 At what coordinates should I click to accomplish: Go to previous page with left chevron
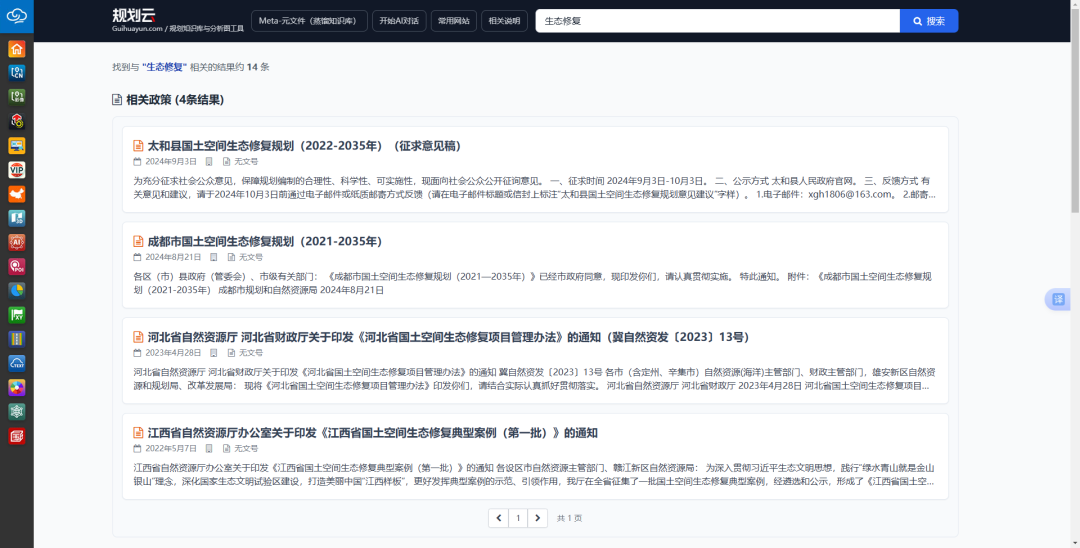[498, 518]
